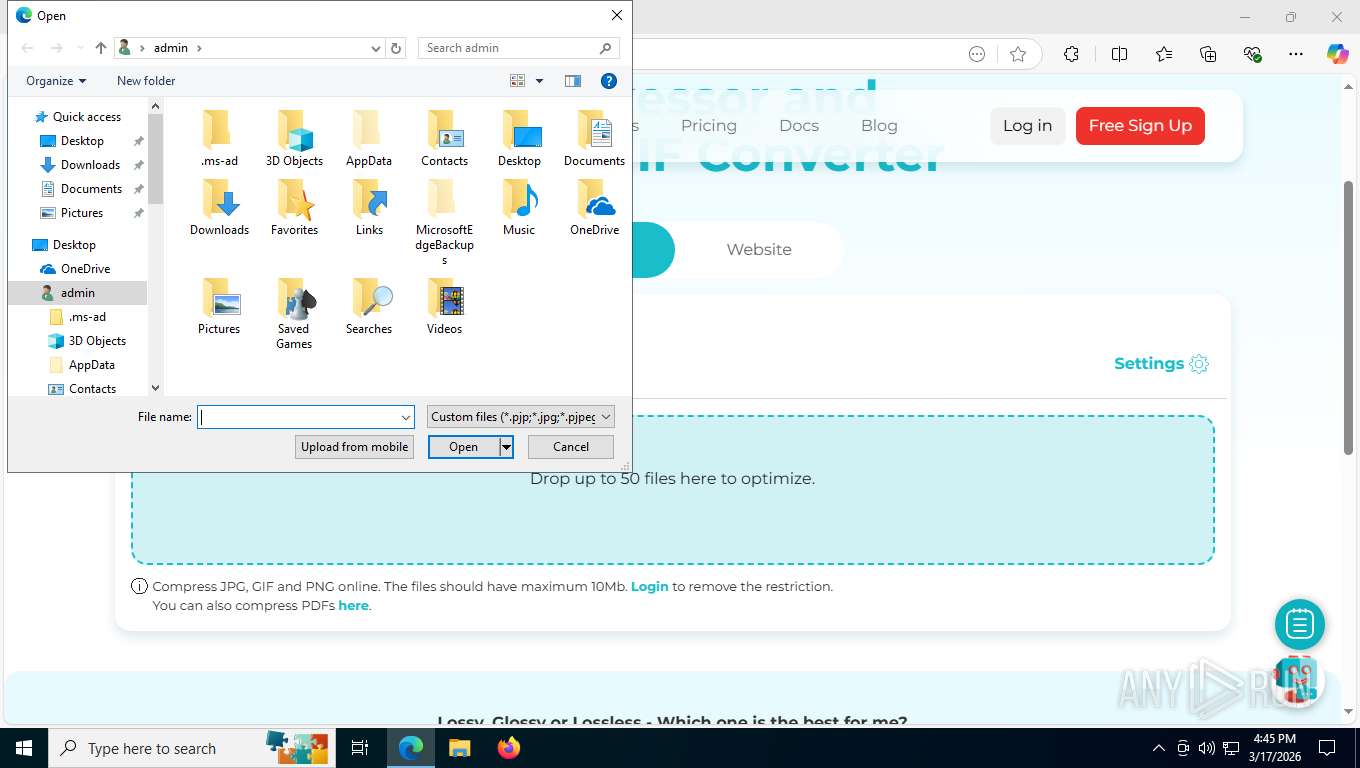Open File Explorer from the taskbar
Screen dimensions: 1360x768
click(x=459, y=748)
